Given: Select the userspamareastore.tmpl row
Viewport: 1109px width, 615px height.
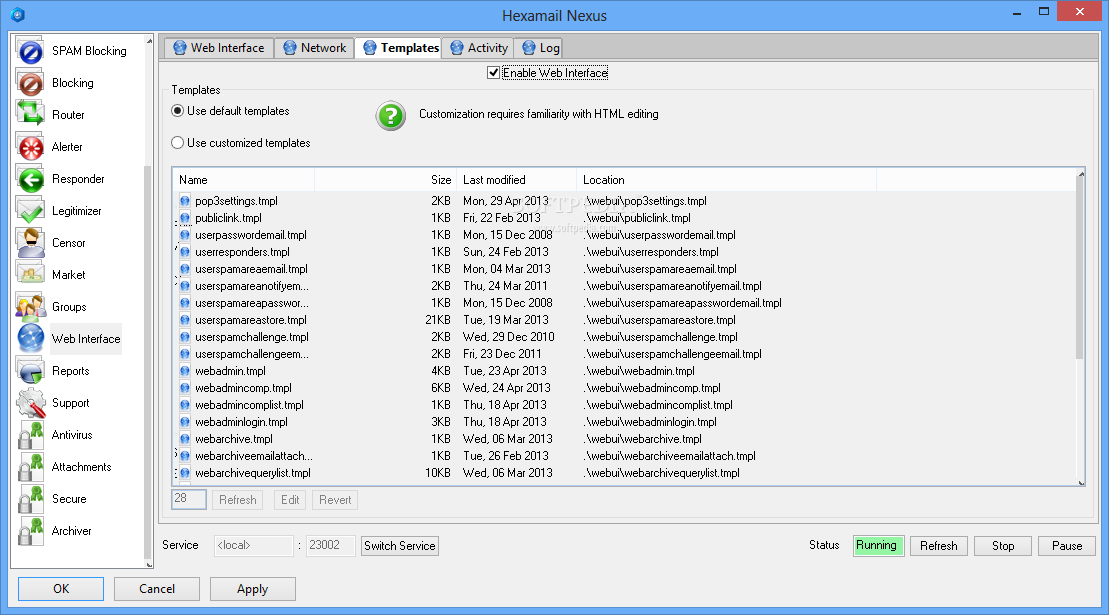Looking at the screenshot, I should (623, 320).
